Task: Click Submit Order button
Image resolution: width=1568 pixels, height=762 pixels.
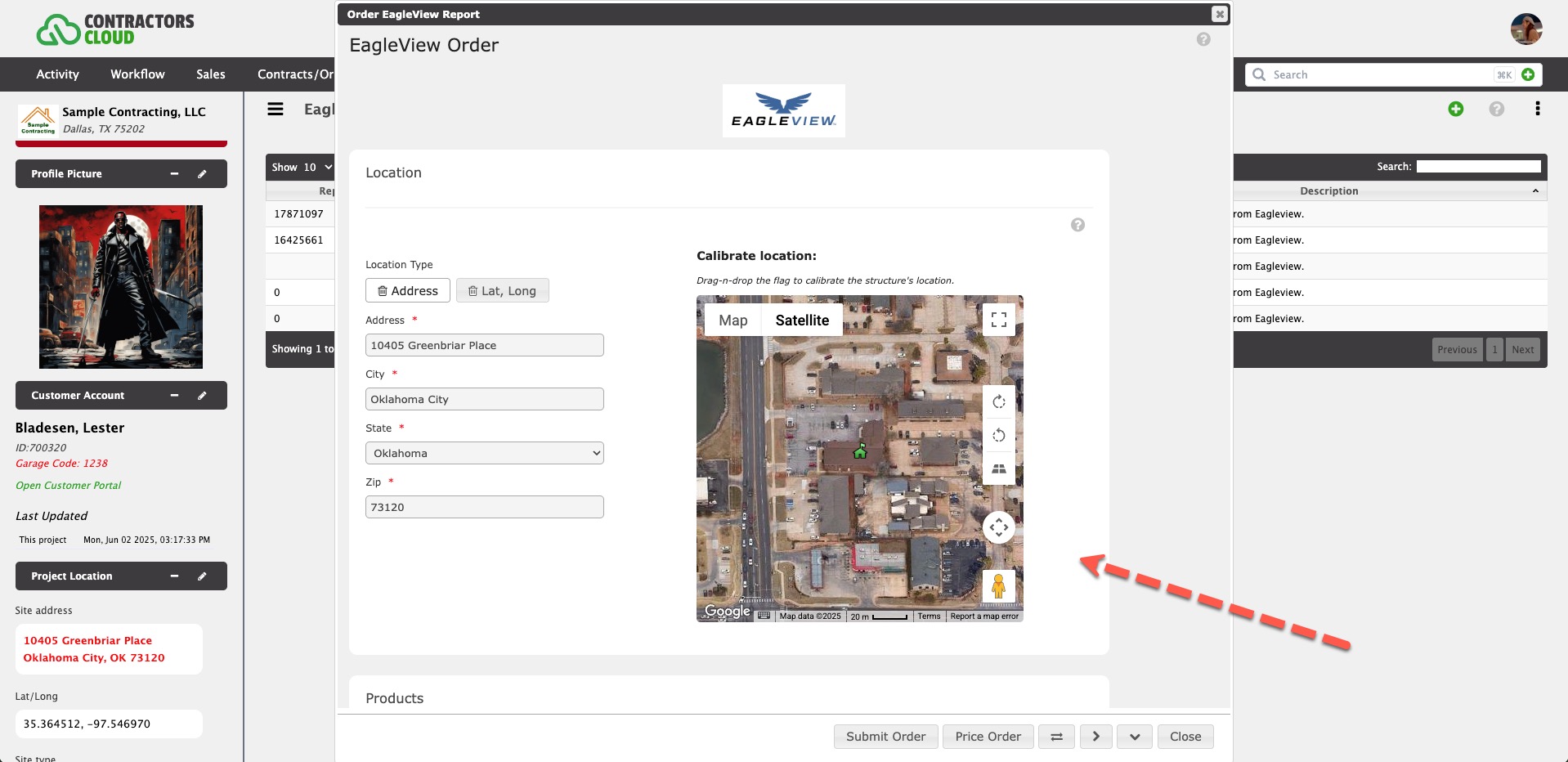Action: 885,737
